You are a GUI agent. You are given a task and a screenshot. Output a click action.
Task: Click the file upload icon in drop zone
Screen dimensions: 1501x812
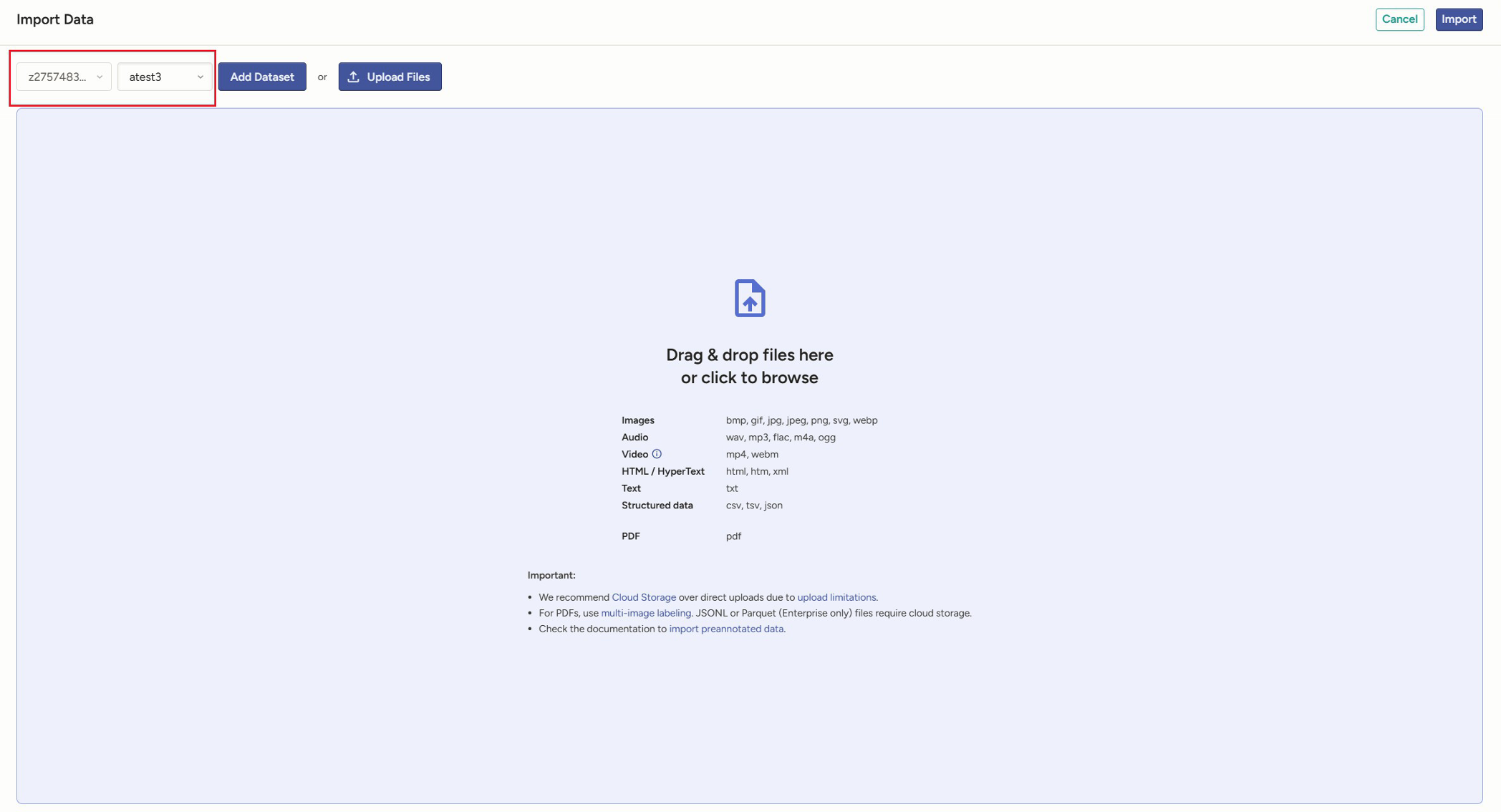point(749,298)
